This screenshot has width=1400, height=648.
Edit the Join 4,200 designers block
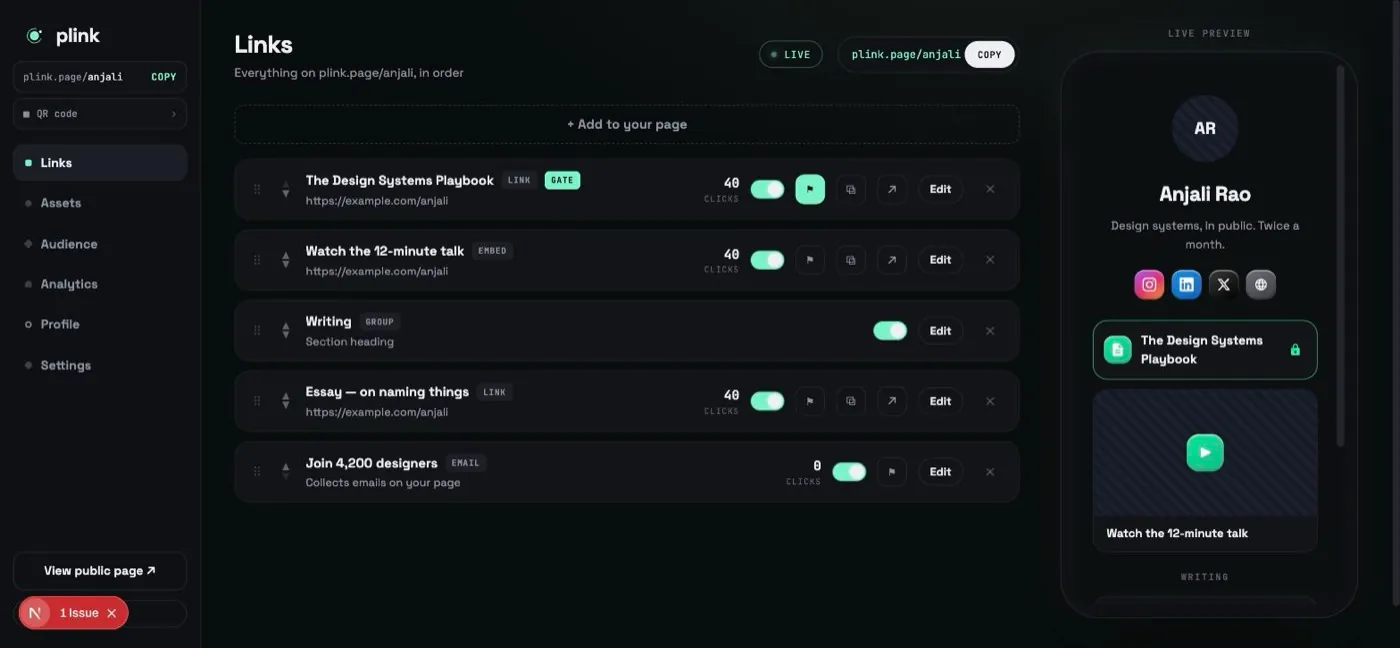pos(940,472)
